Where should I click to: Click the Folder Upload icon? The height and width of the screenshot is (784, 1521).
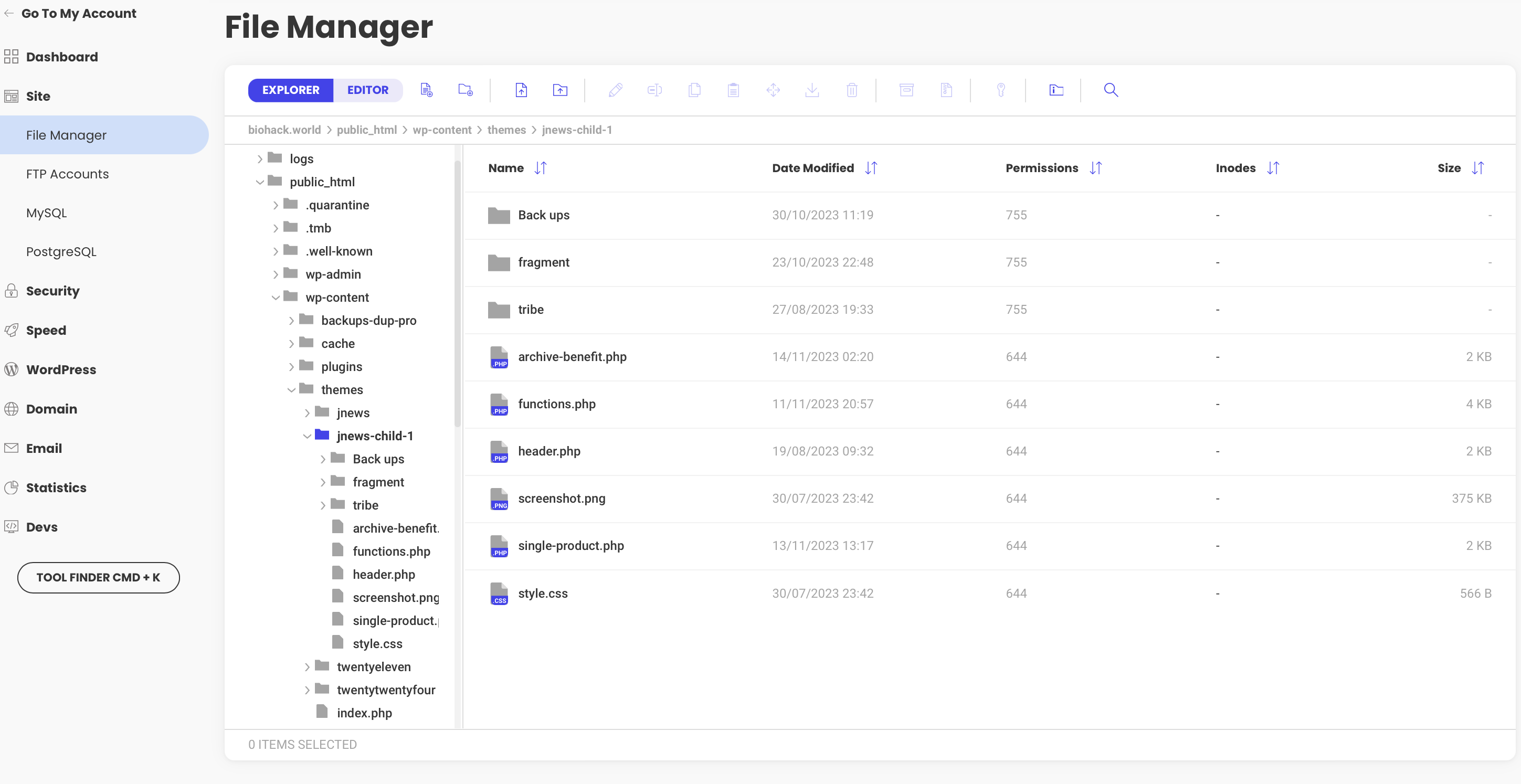[559, 90]
